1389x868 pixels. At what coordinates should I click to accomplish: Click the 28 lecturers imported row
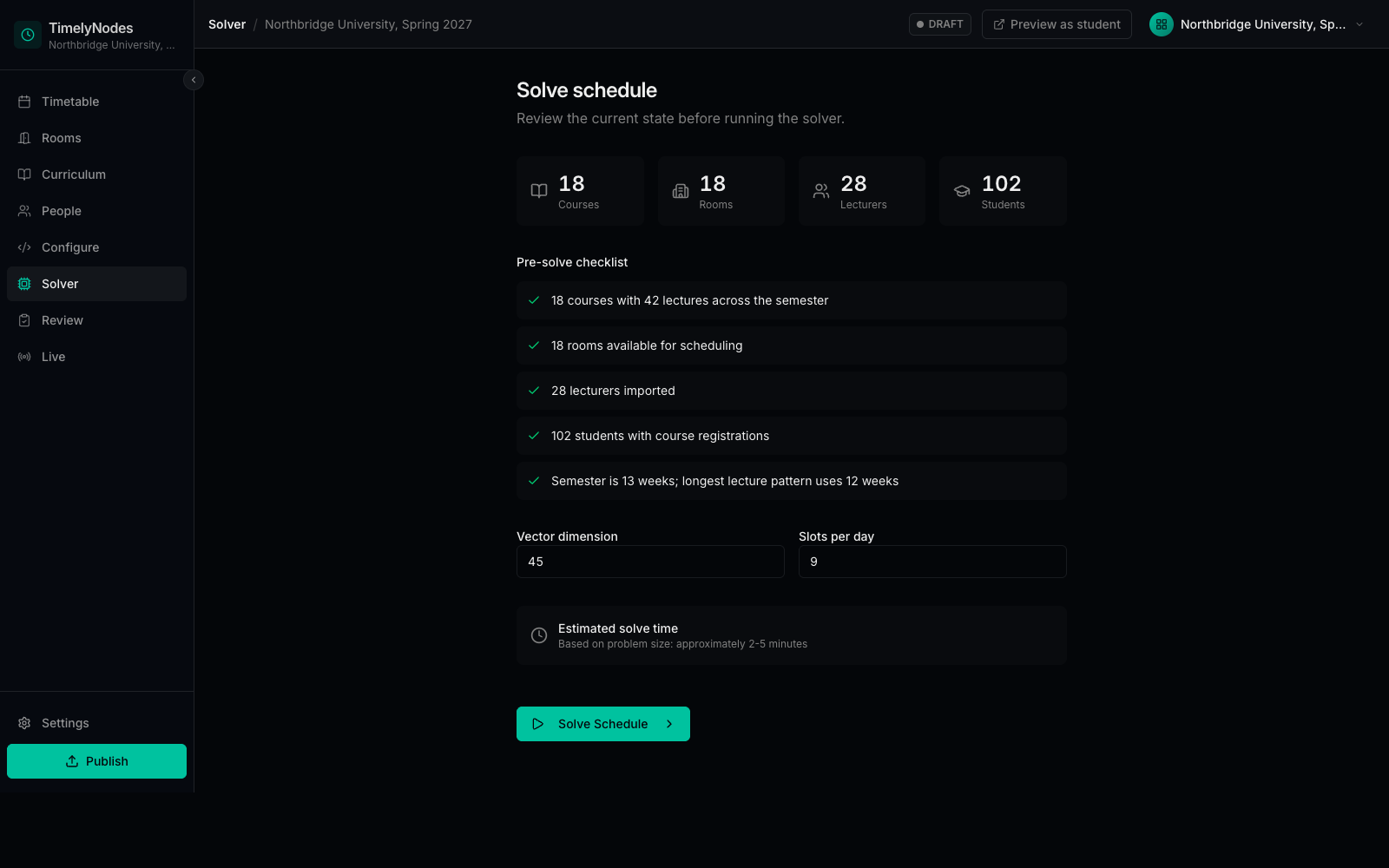[792, 391]
